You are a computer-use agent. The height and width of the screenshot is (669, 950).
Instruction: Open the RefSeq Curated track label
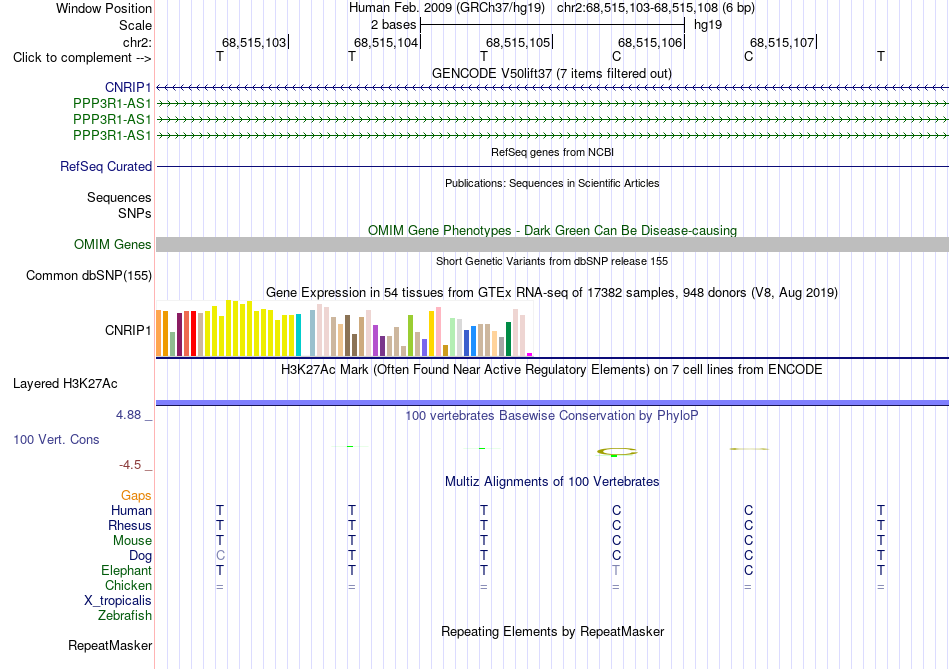[105, 167]
